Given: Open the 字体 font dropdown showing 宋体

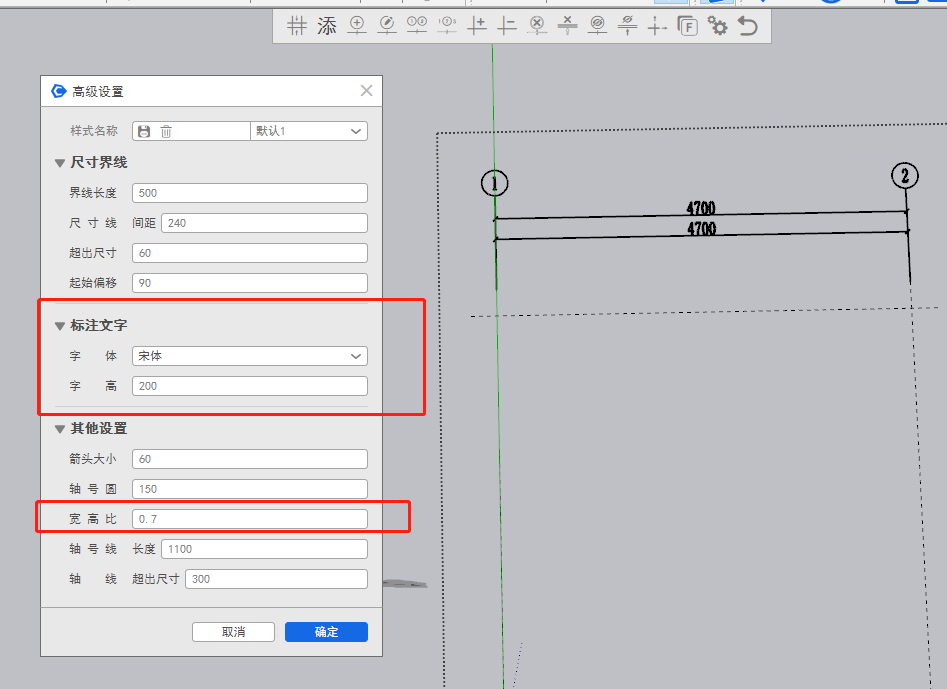Looking at the screenshot, I should pos(249,356).
